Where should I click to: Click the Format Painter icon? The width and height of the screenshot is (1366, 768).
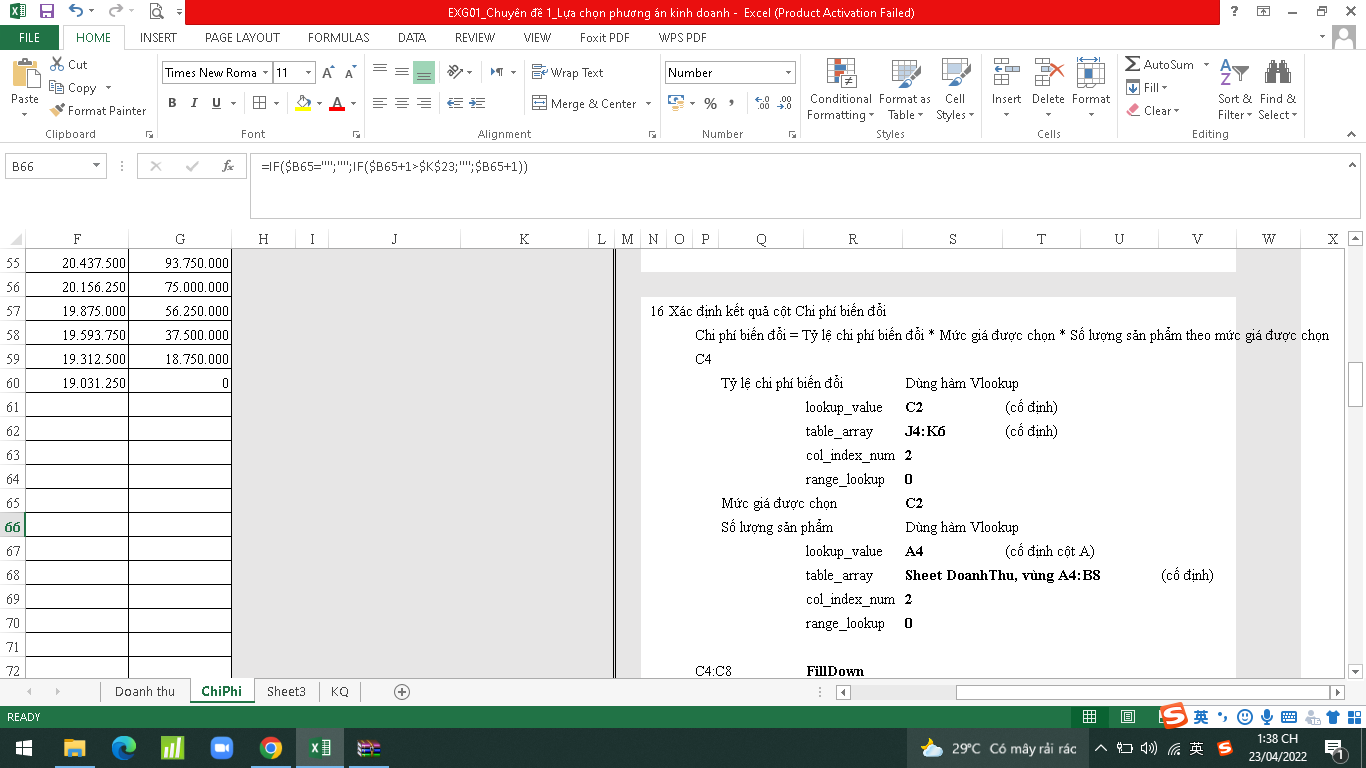pos(58,111)
